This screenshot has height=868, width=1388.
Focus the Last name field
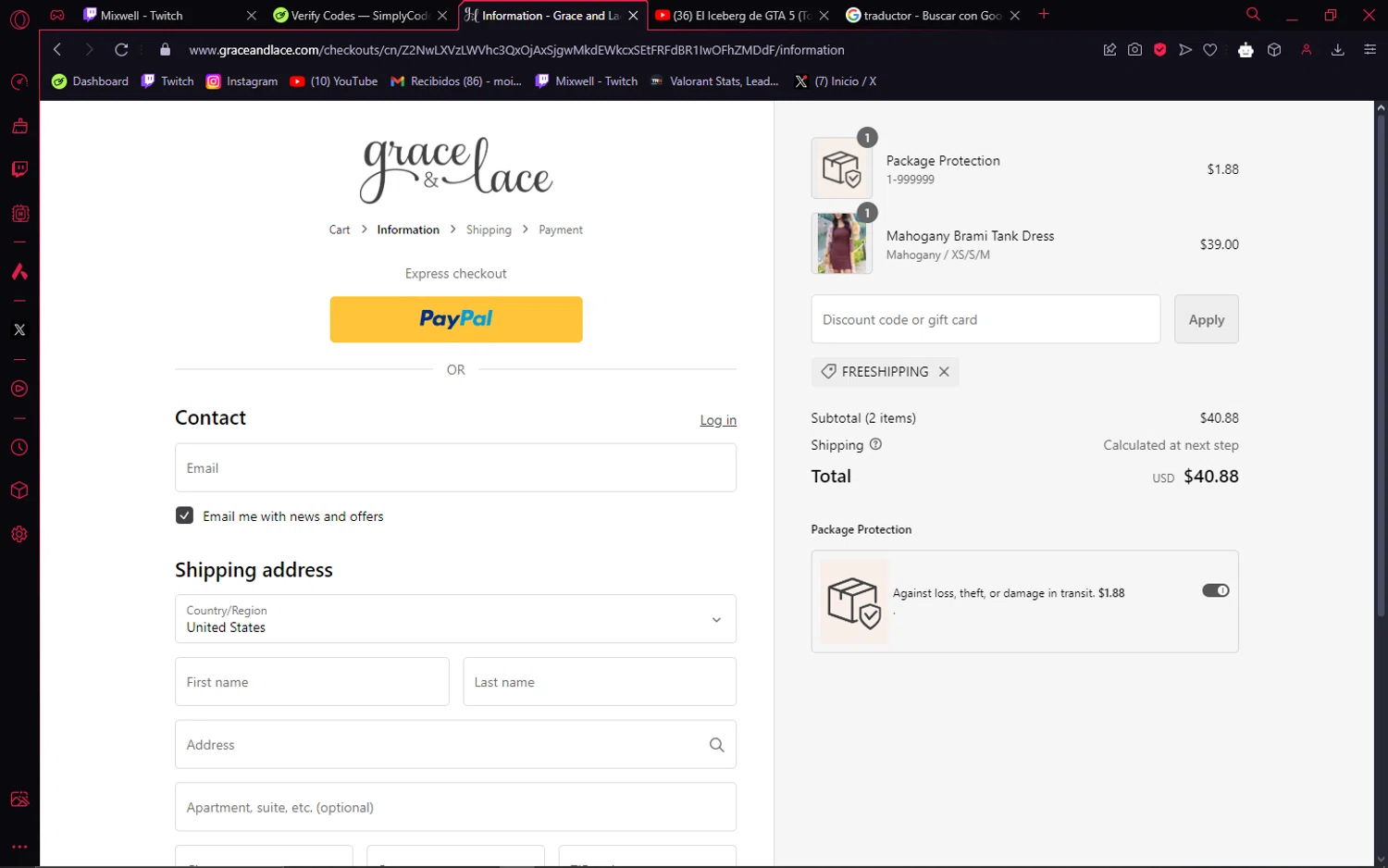(x=600, y=682)
